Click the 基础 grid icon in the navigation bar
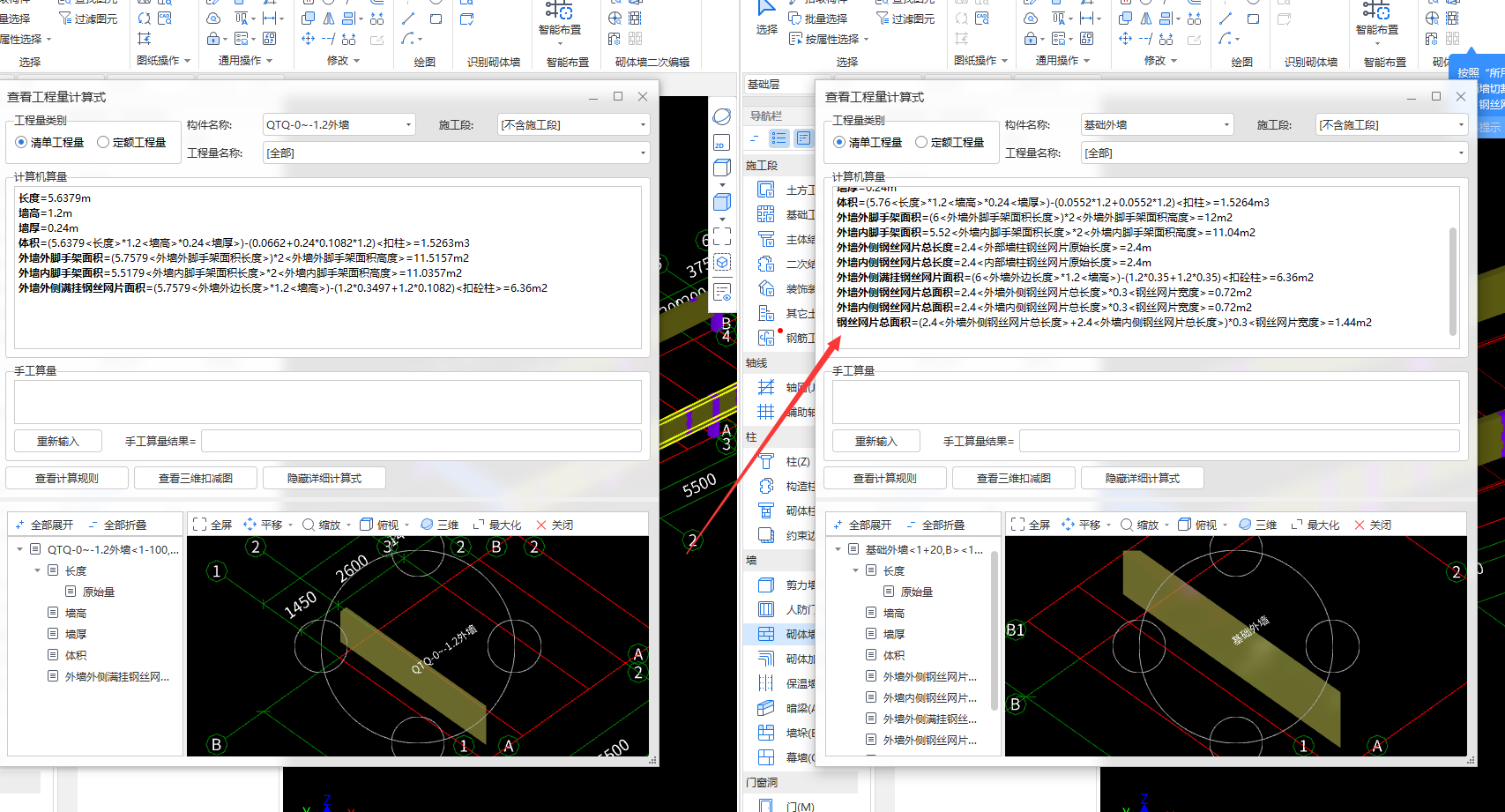The height and width of the screenshot is (812, 1505). (x=766, y=214)
